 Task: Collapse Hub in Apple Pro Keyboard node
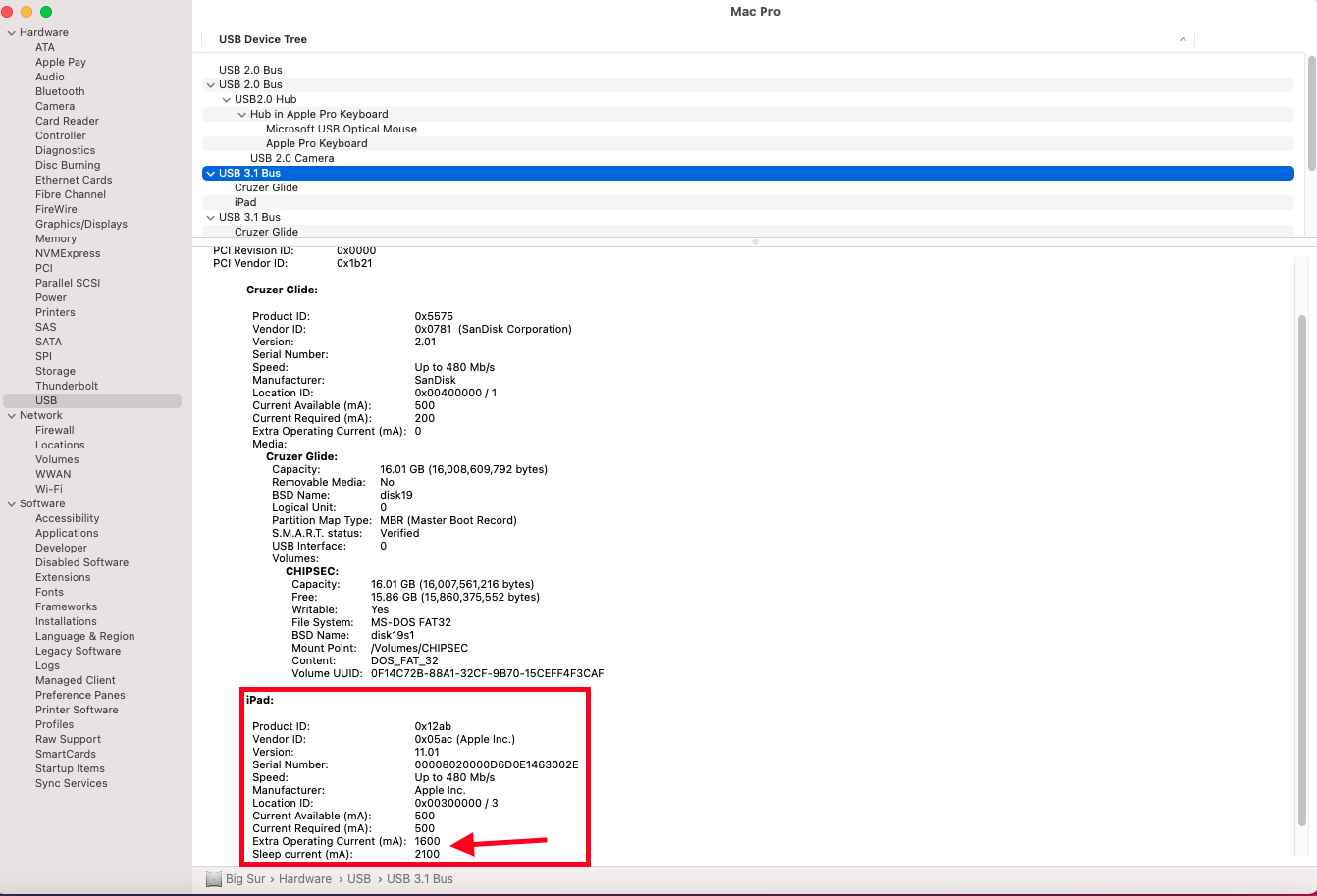(241, 114)
